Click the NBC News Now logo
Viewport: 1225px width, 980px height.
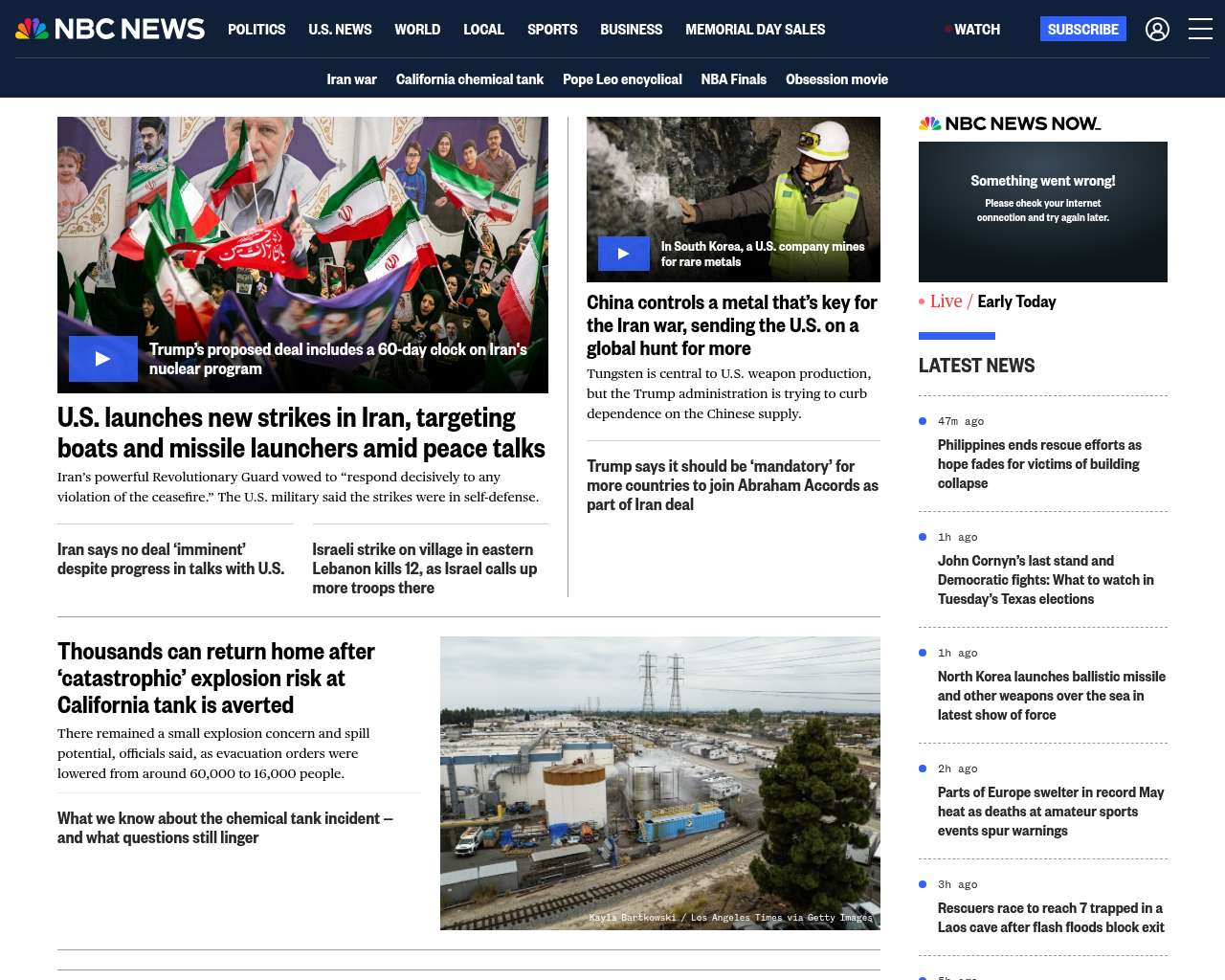point(1010,123)
